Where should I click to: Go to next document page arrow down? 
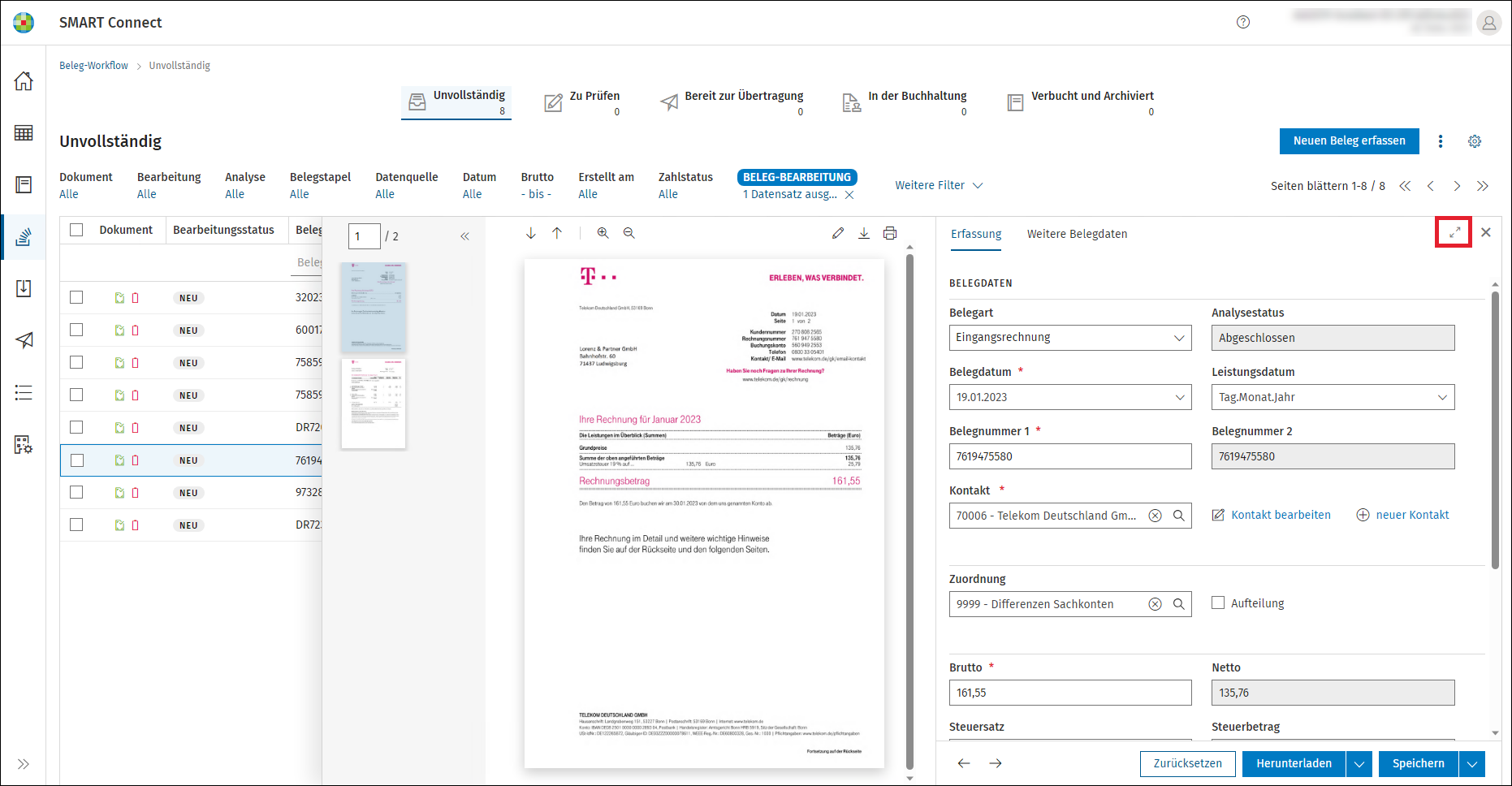[531, 233]
